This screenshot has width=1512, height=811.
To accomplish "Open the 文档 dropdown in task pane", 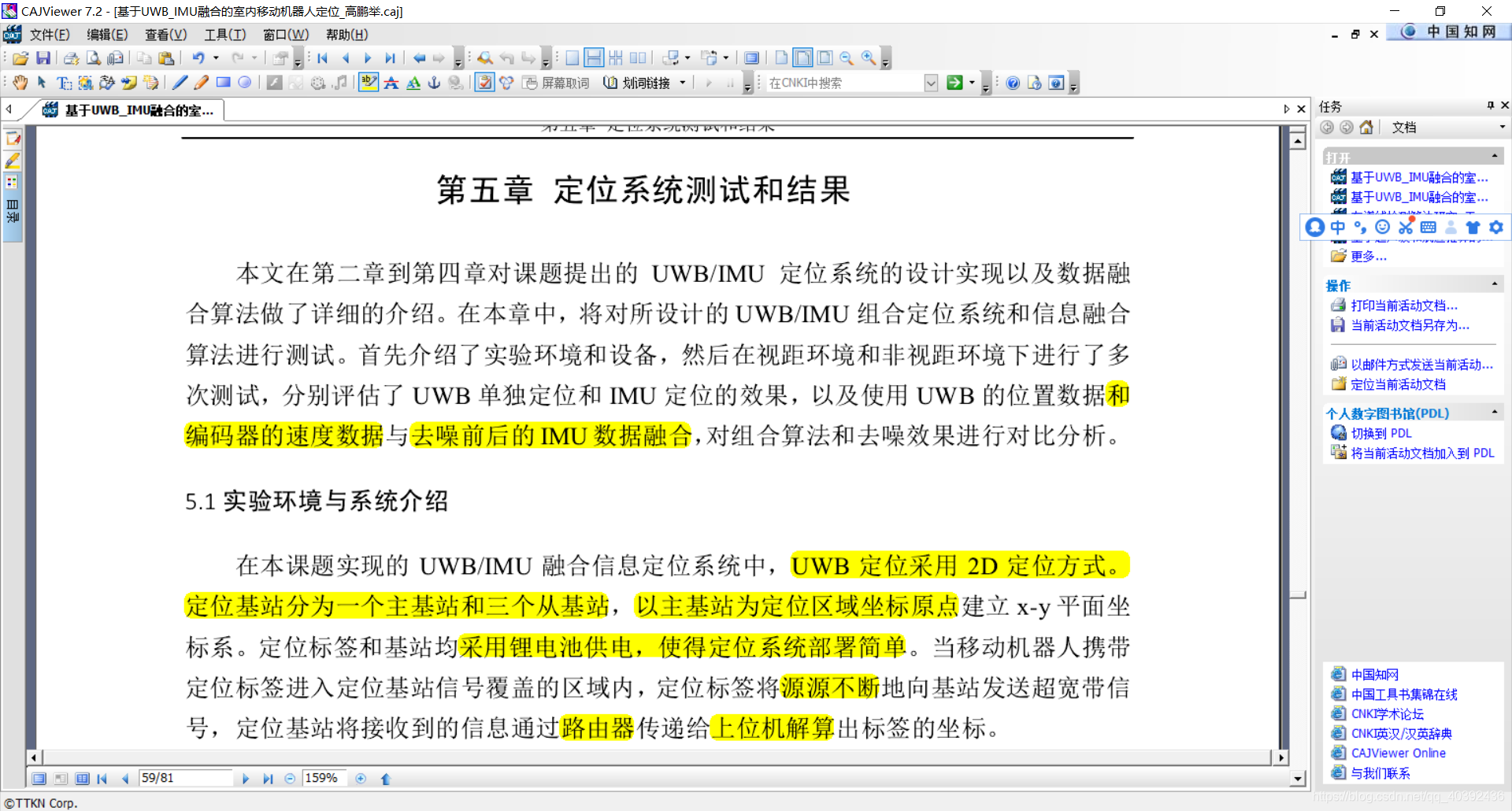I will click(1502, 127).
